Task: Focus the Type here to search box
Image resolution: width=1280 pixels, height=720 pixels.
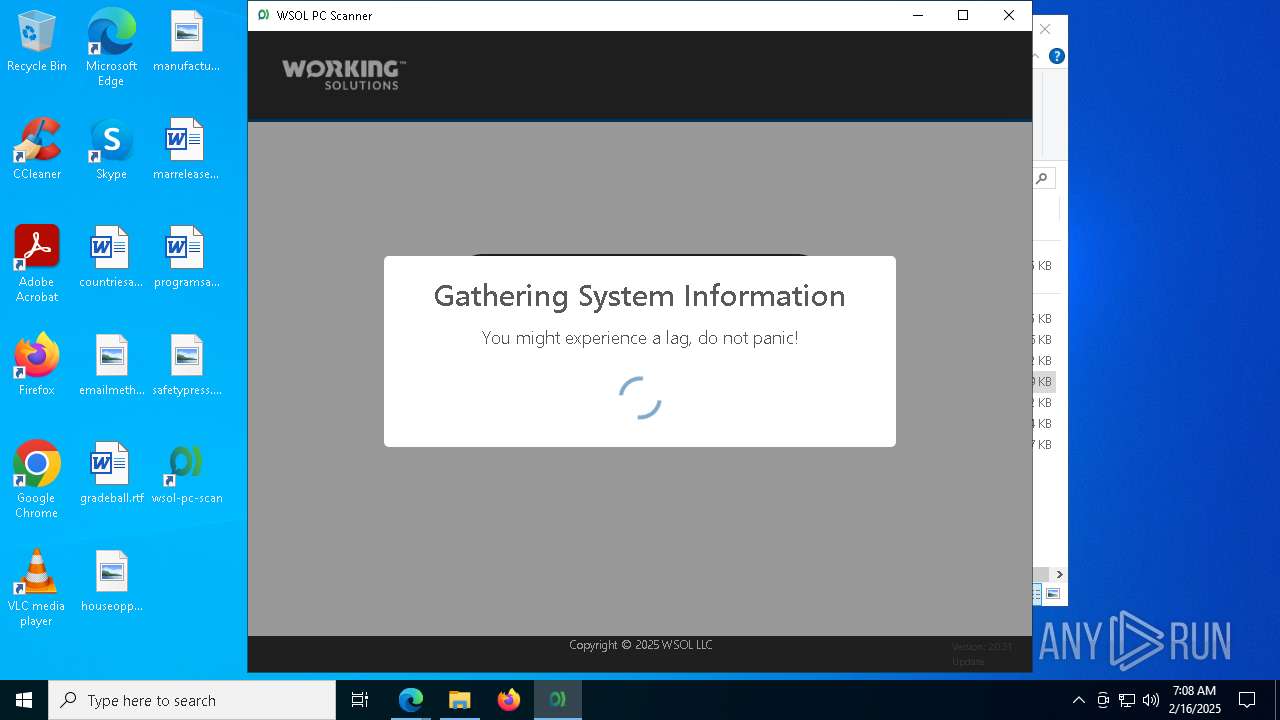Action: (192, 700)
